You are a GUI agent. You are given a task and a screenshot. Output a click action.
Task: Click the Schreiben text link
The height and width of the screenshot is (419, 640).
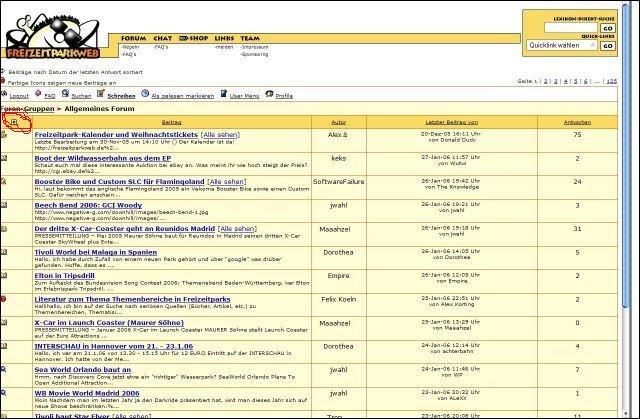121,96
